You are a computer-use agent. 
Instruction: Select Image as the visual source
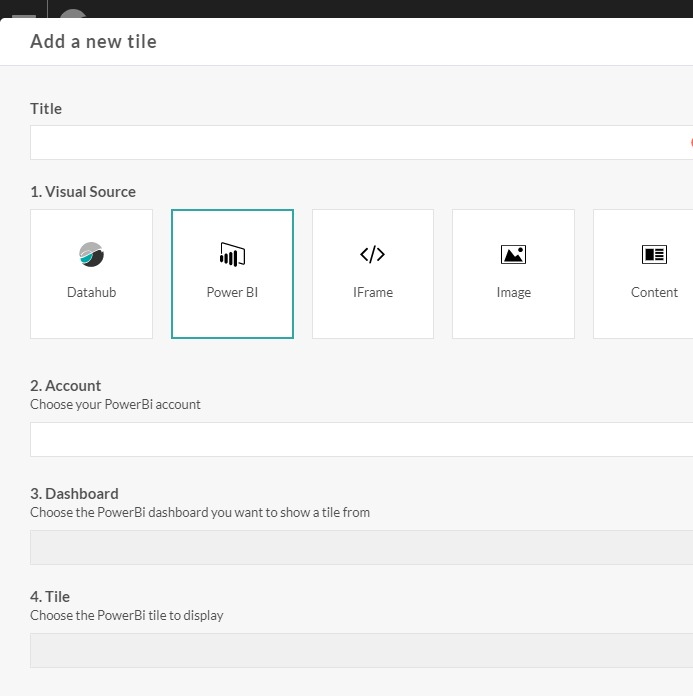click(x=513, y=274)
